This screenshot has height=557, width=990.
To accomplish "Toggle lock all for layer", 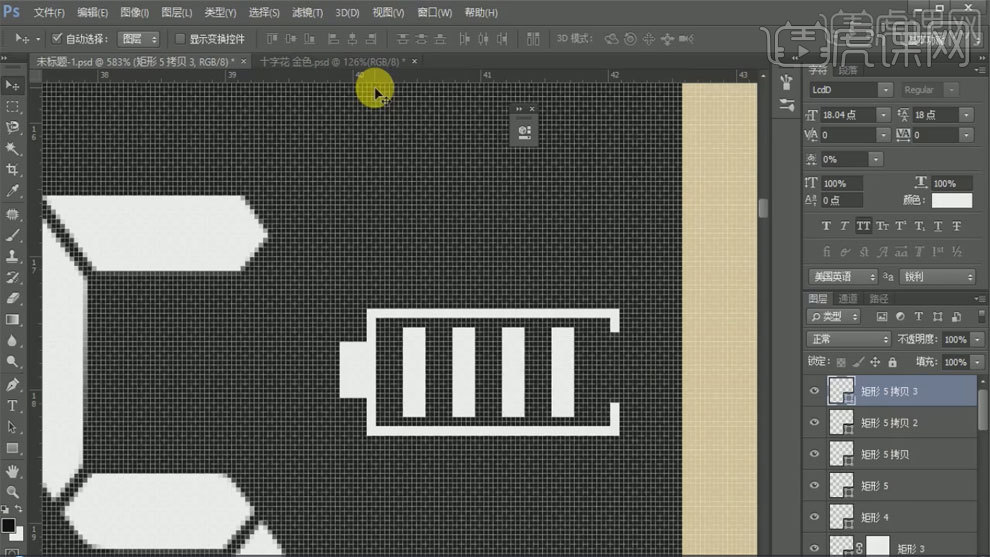I will (892, 362).
